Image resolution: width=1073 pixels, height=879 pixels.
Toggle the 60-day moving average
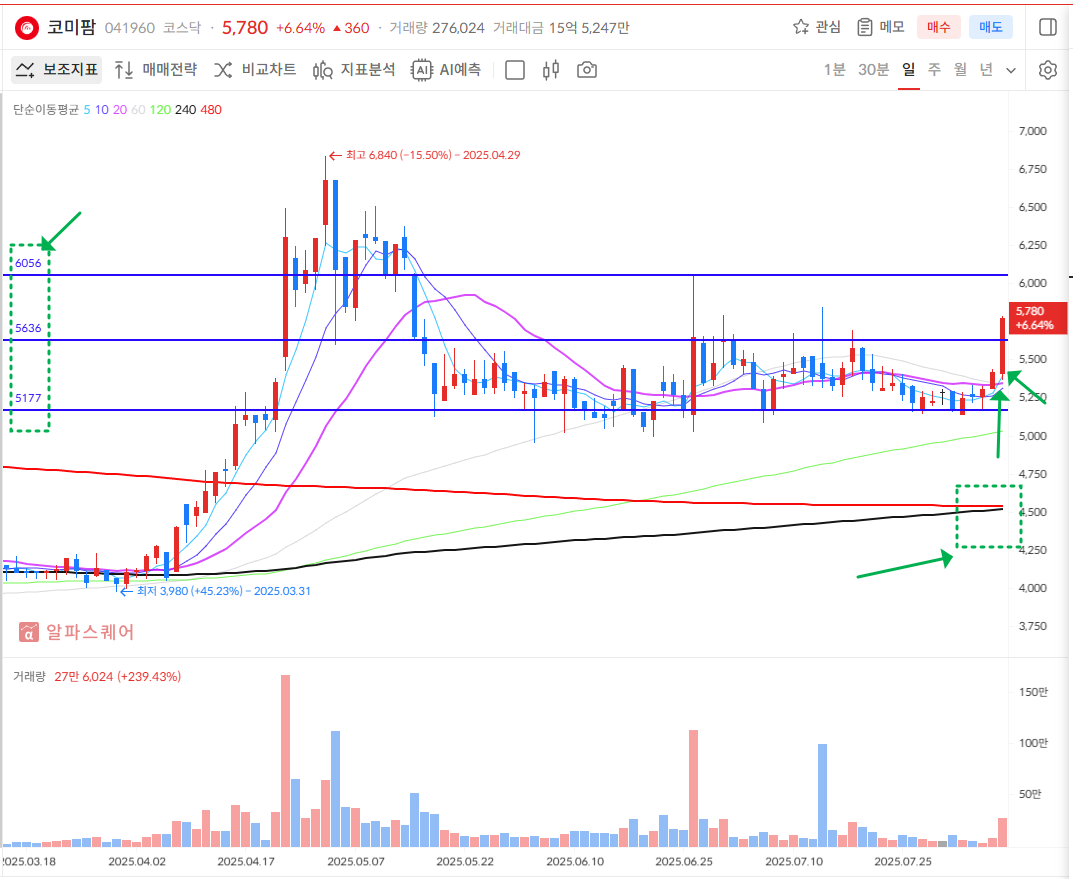click(x=138, y=109)
